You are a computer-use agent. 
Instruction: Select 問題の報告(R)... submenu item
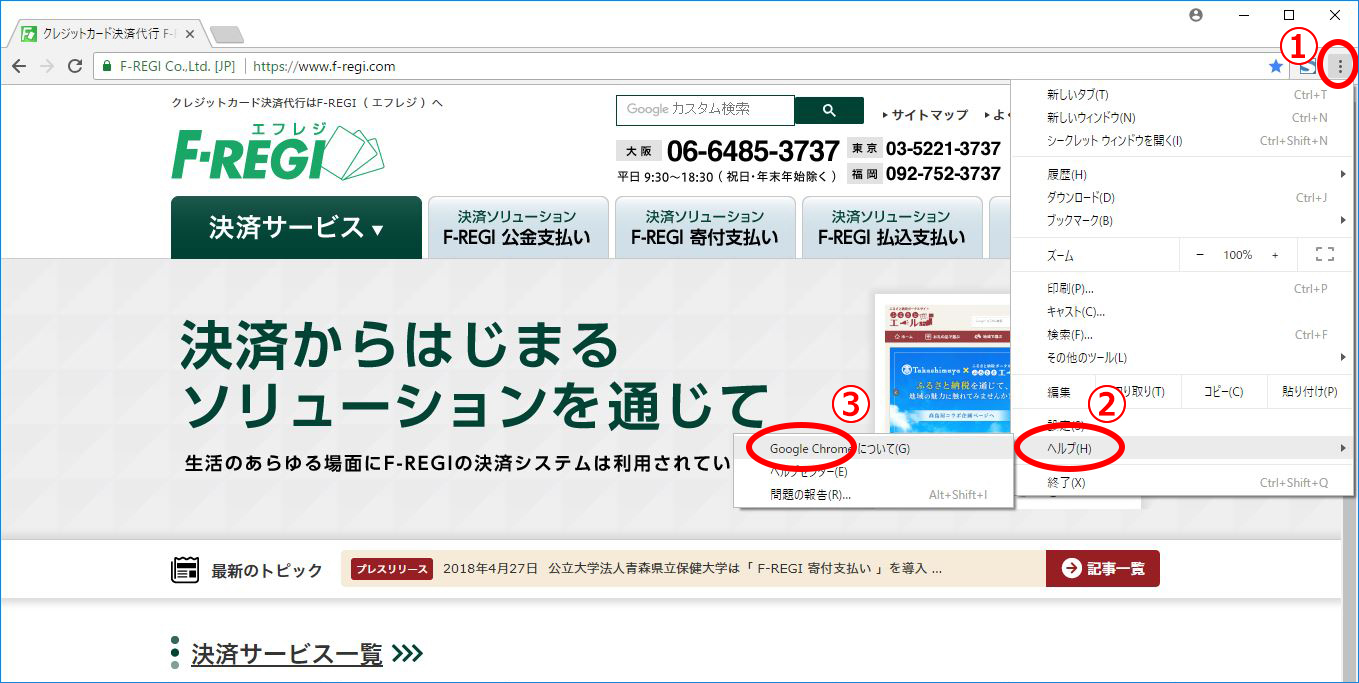pos(874,495)
